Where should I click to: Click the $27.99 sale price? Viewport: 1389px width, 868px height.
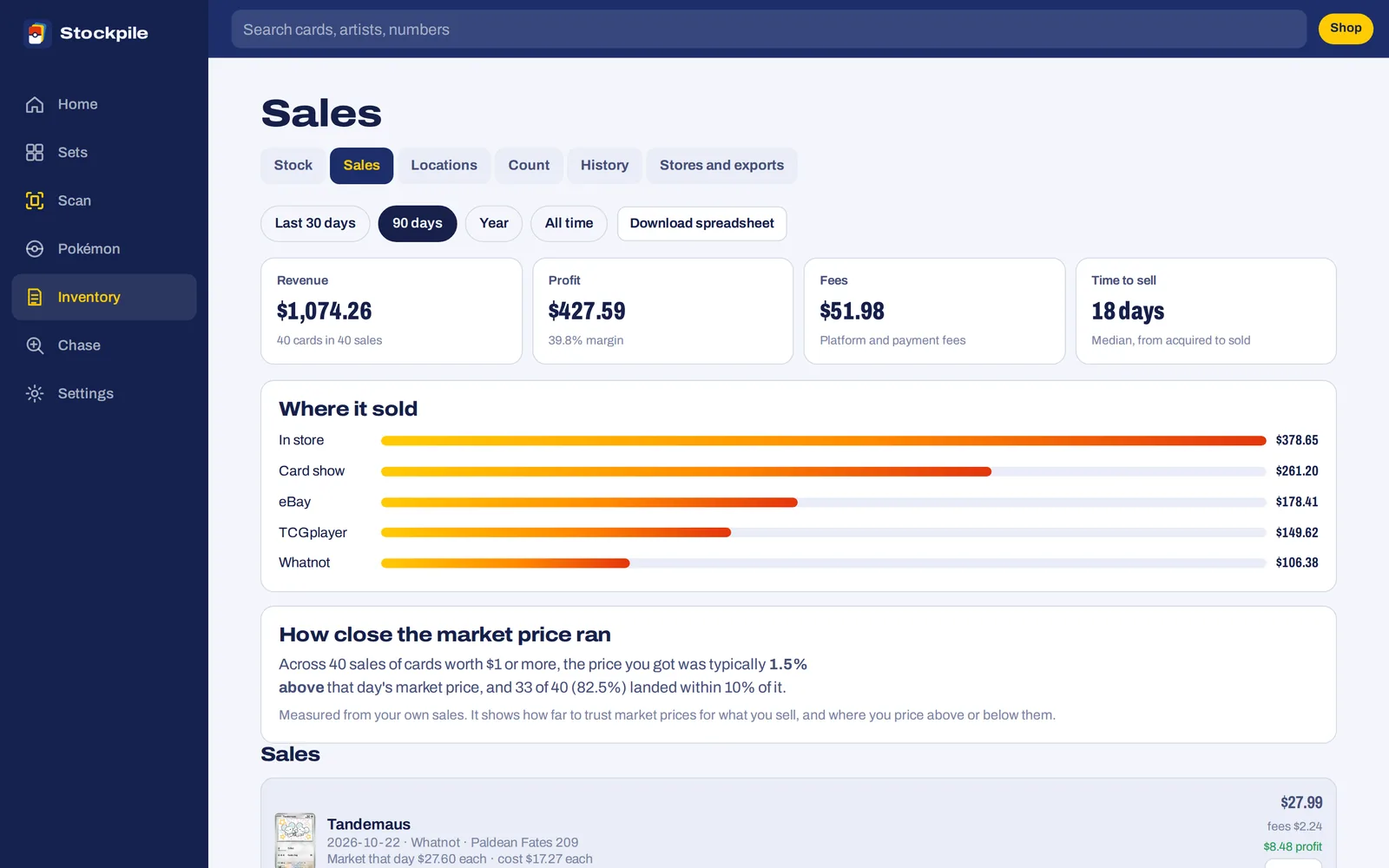tap(1301, 803)
